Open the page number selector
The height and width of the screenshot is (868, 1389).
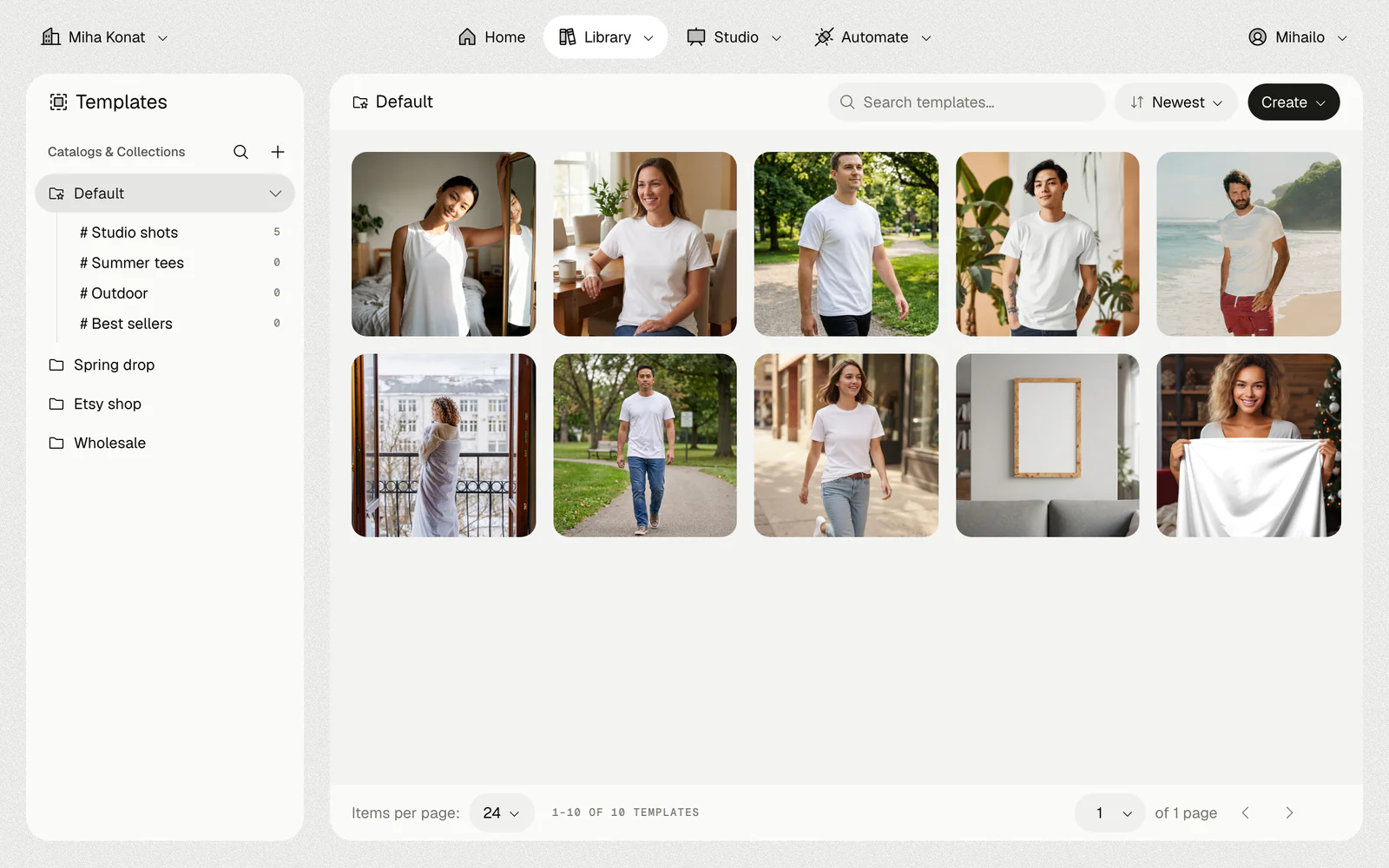point(1109,812)
